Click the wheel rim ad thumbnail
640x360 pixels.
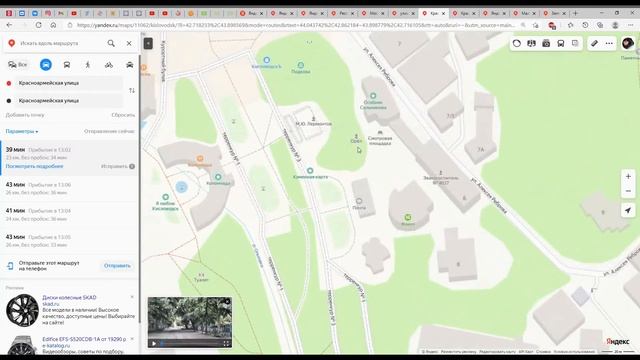click(22, 310)
